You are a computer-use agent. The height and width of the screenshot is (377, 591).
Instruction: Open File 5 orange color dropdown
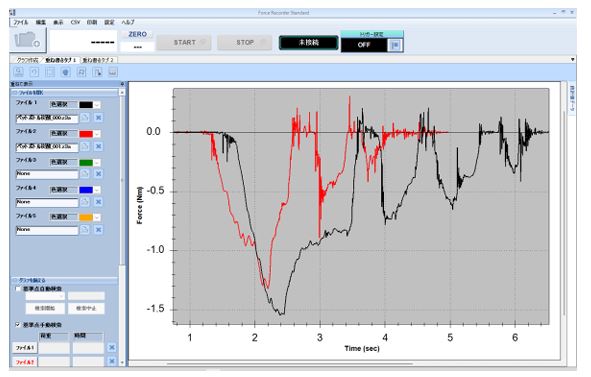(97, 217)
